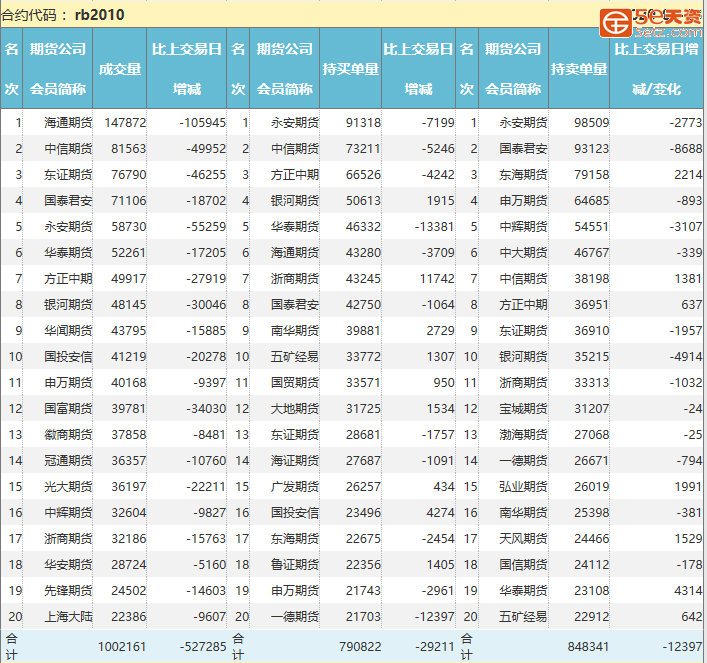Select 浙商期货 with long position 43245
Image resolution: width=707 pixels, height=663 pixels.
pos(295,279)
